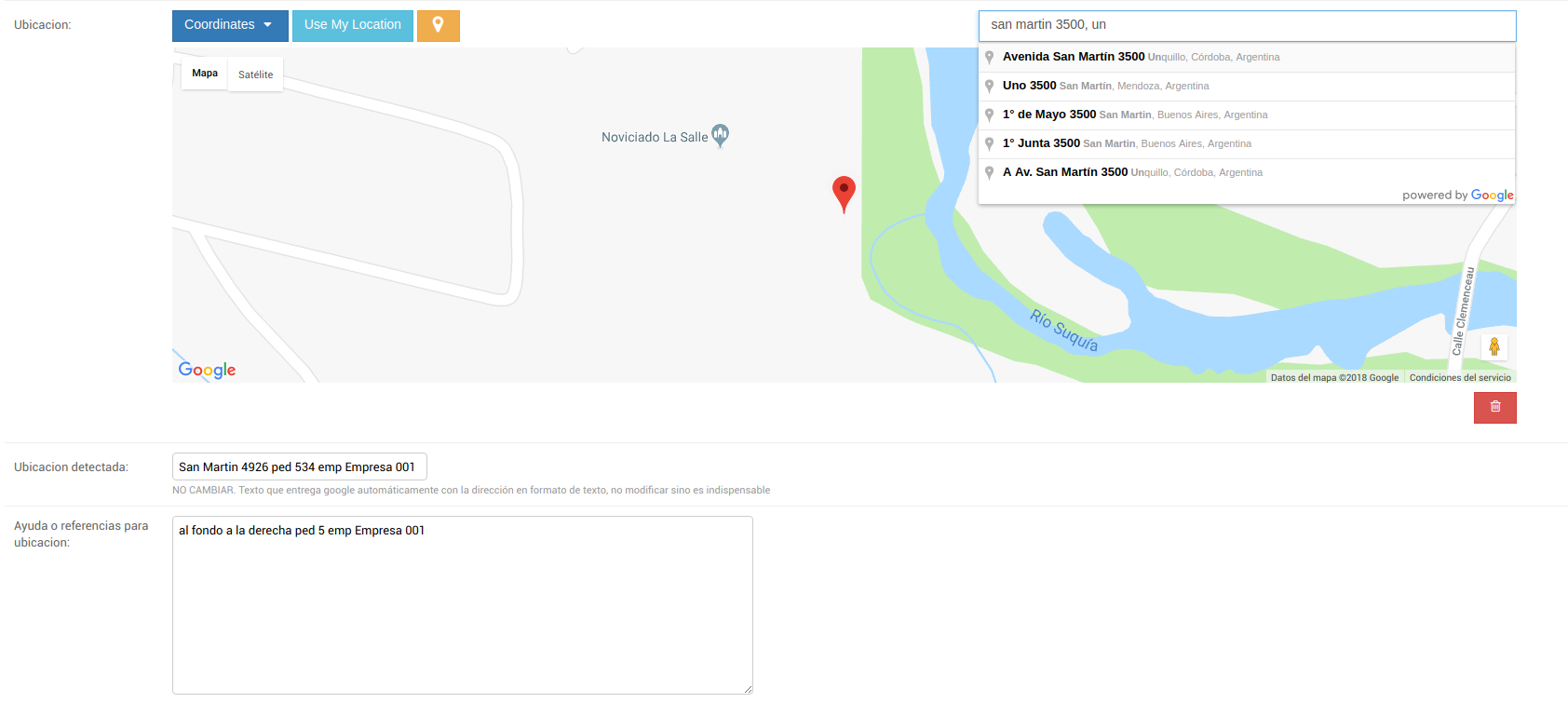Select the Street View pegman icon
The height and width of the screenshot is (703, 1568).
tap(1494, 347)
